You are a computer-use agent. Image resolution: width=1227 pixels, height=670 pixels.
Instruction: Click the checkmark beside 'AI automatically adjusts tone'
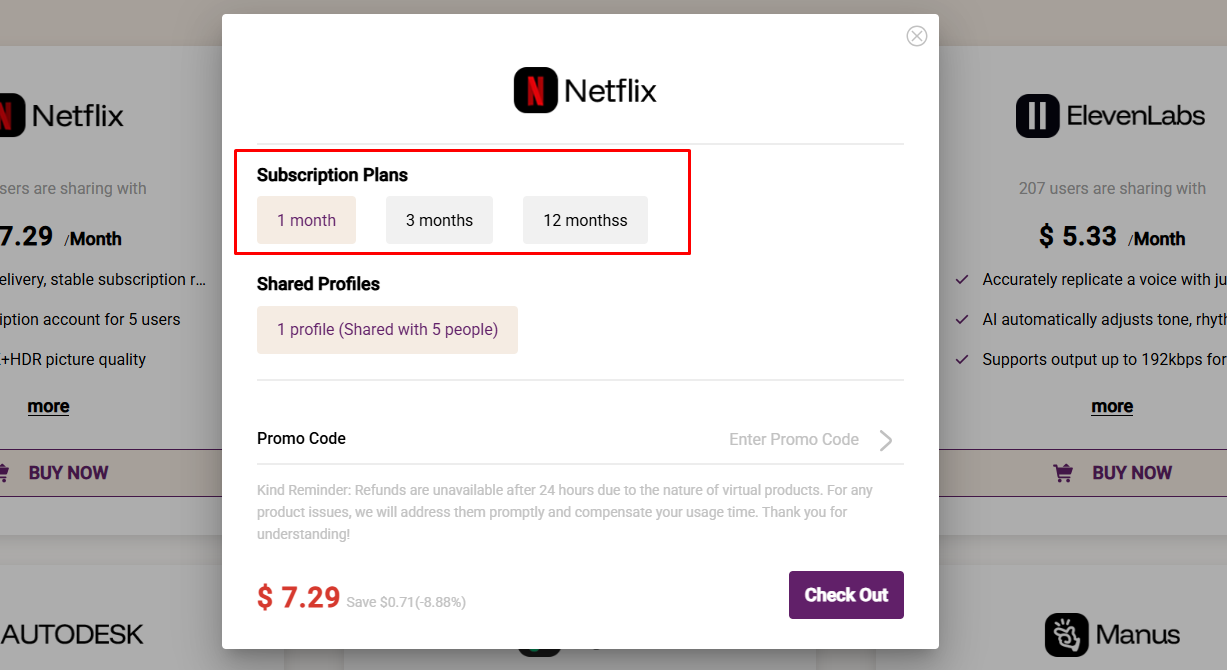[x=963, y=319]
